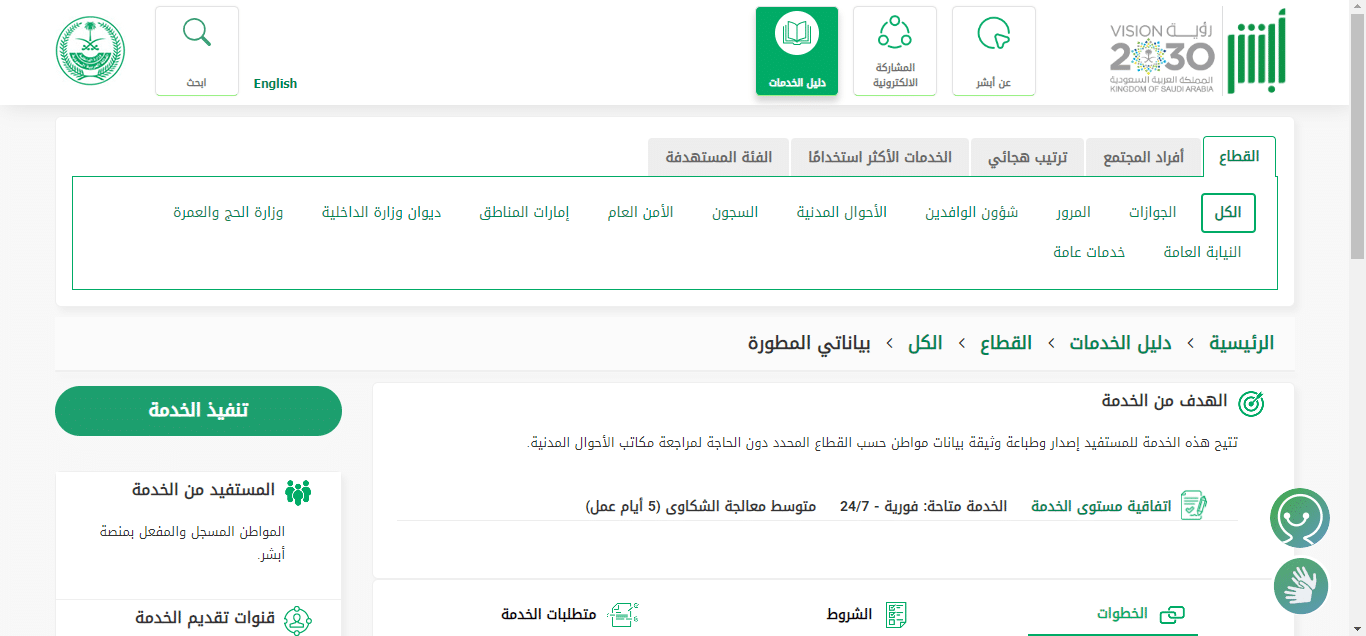Select the القطاع tab

(x=1239, y=157)
